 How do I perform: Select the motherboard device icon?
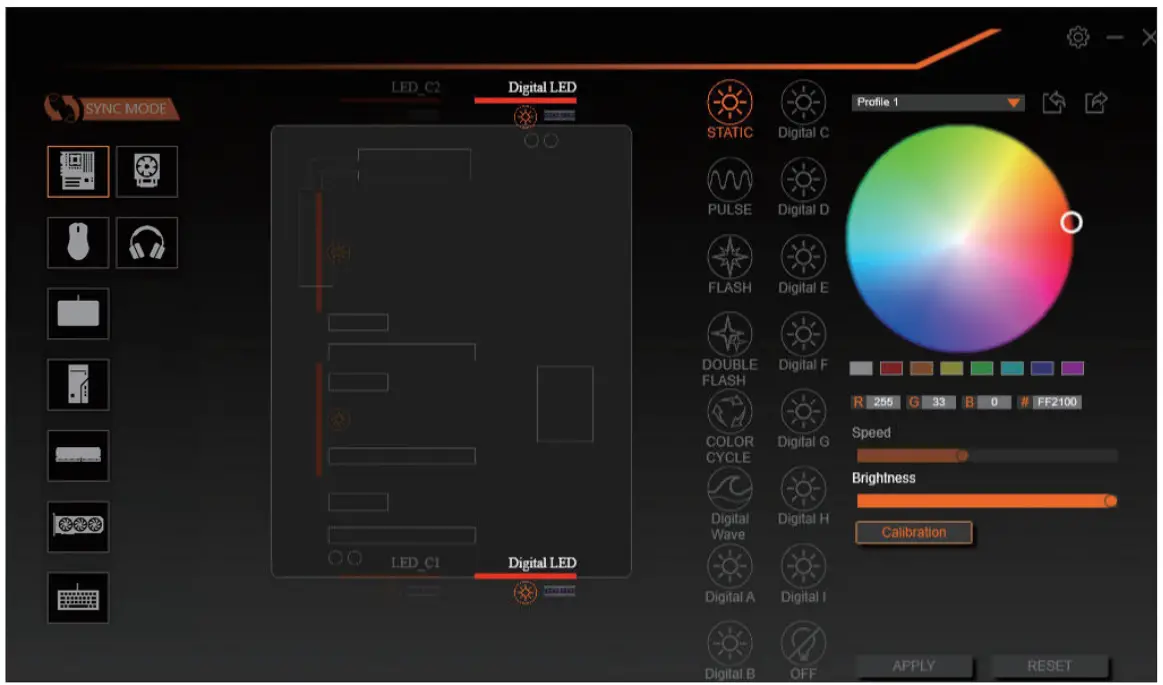[77, 171]
